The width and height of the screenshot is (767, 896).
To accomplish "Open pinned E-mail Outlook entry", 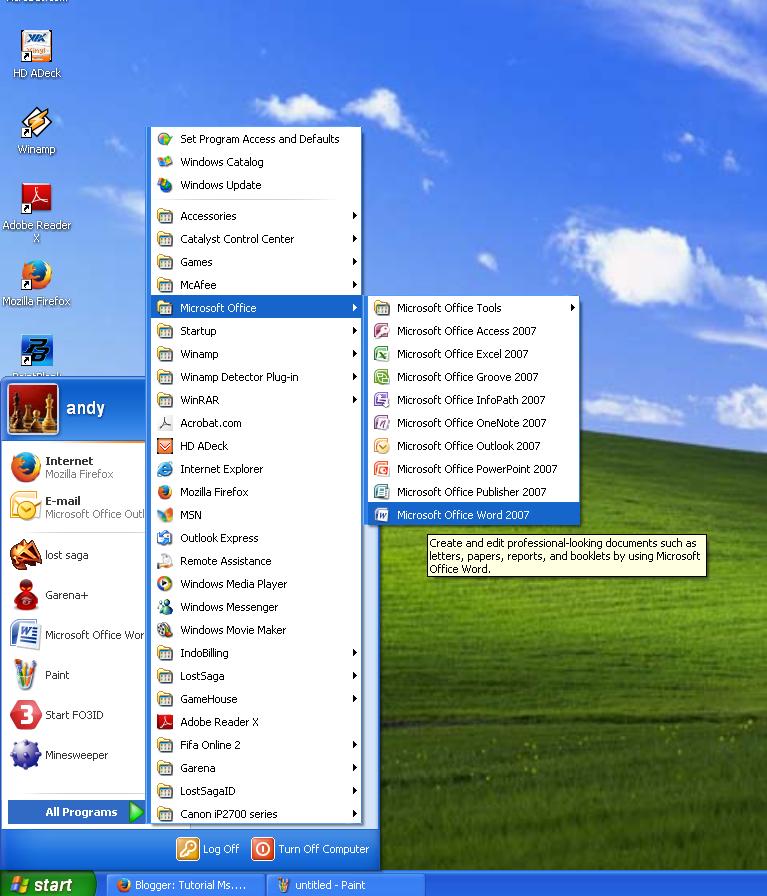I will tap(74, 507).
